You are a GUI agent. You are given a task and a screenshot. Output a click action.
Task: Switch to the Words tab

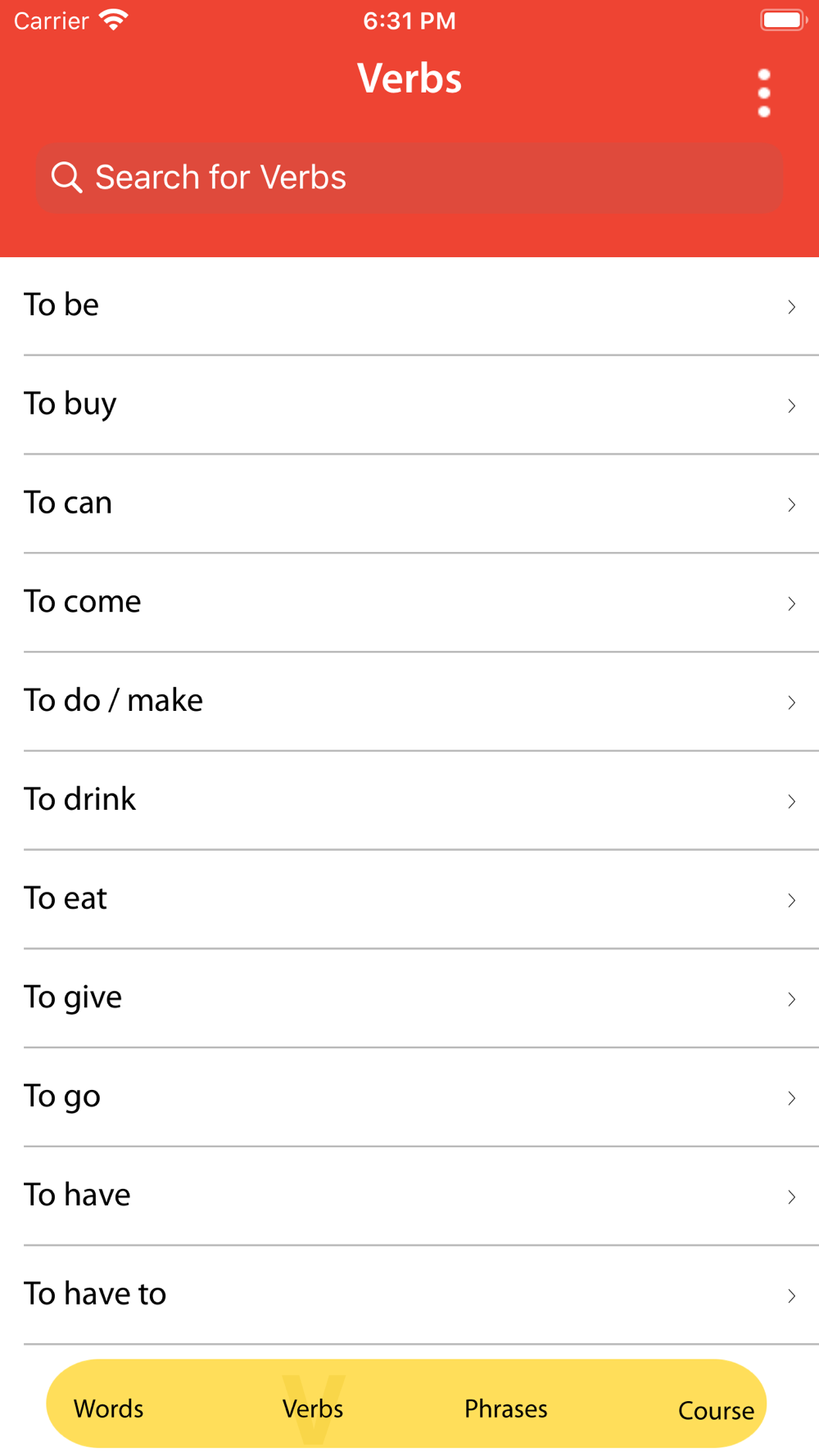coord(109,1409)
